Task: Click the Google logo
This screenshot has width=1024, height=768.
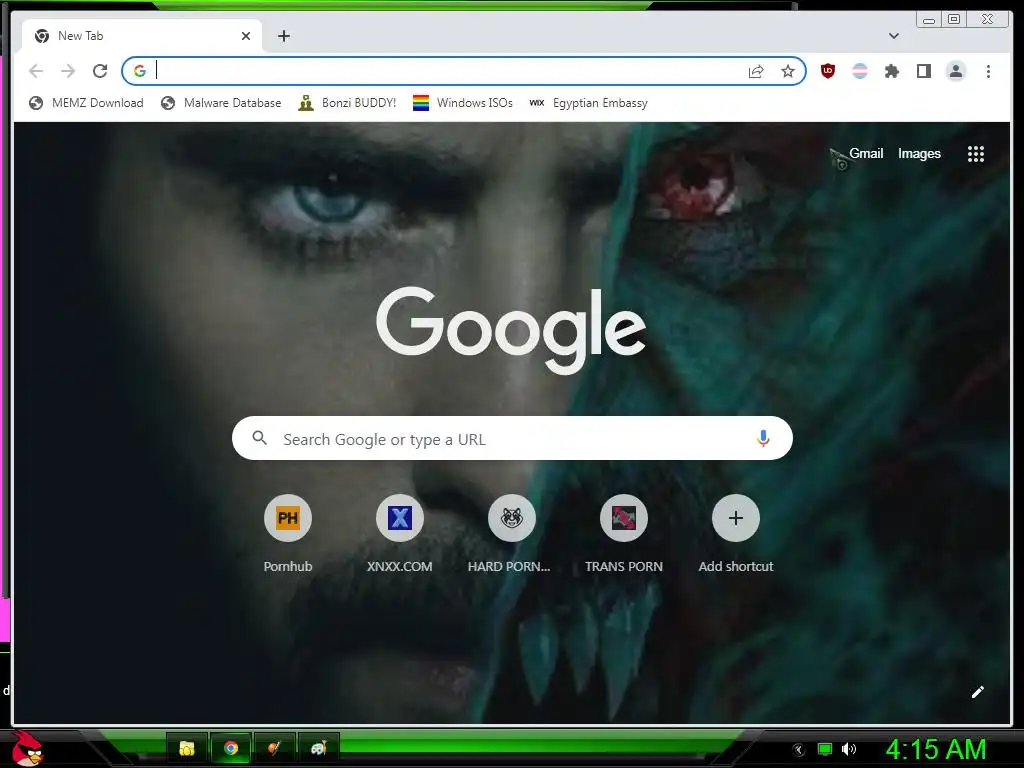Action: coord(511,330)
